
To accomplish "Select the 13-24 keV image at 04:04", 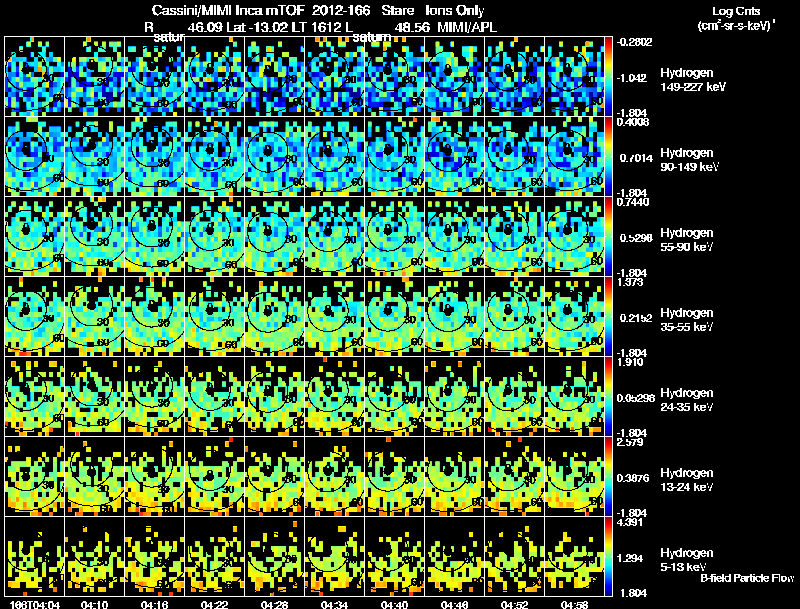I will tap(35, 476).
